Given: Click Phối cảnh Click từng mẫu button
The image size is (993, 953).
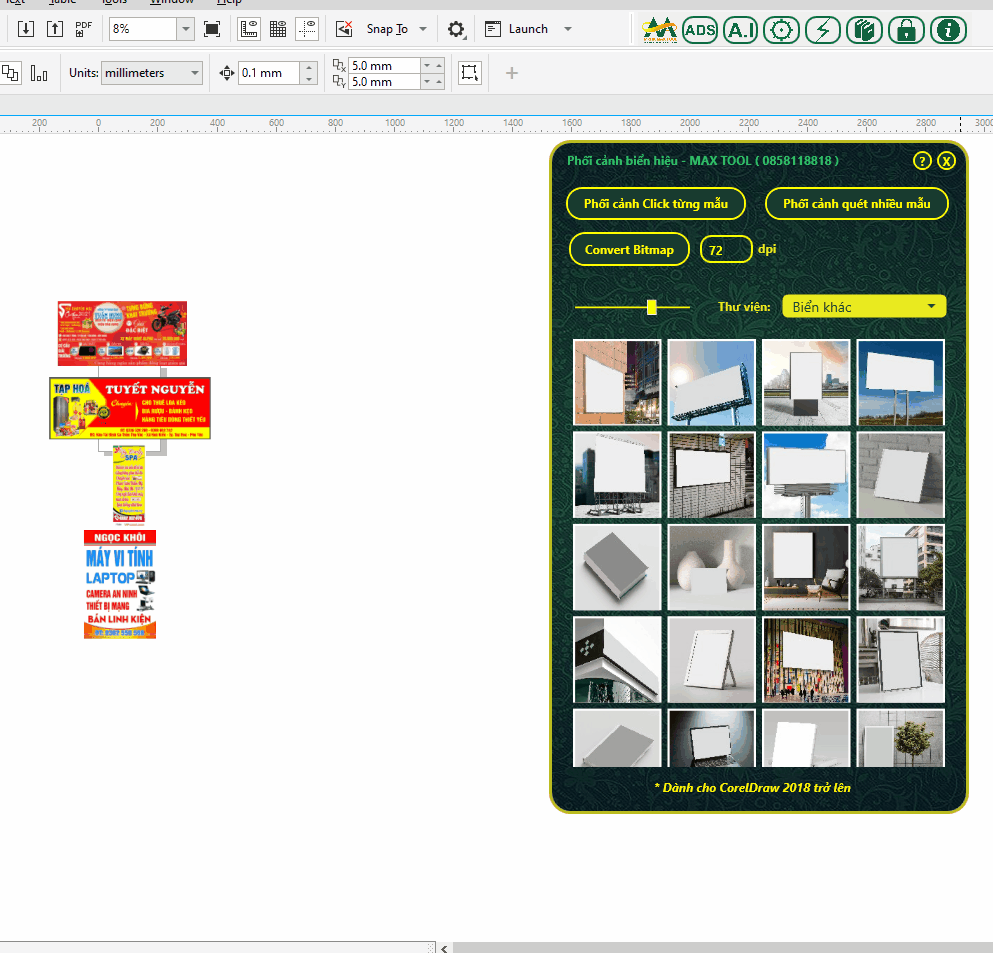Looking at the screenshot, I should pos(656,204).
